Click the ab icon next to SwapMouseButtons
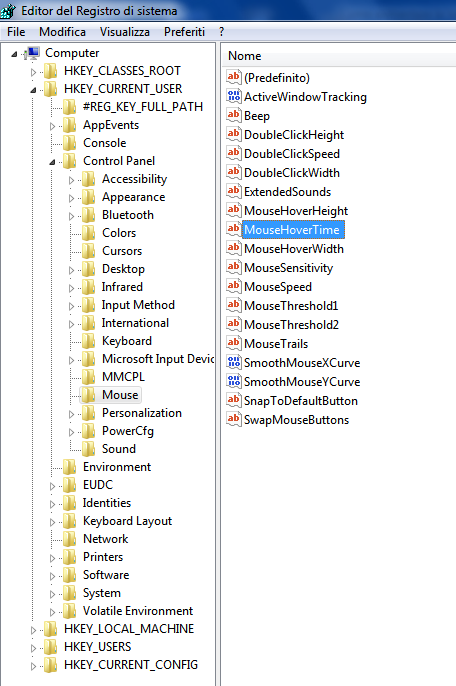 click(234, 419)
